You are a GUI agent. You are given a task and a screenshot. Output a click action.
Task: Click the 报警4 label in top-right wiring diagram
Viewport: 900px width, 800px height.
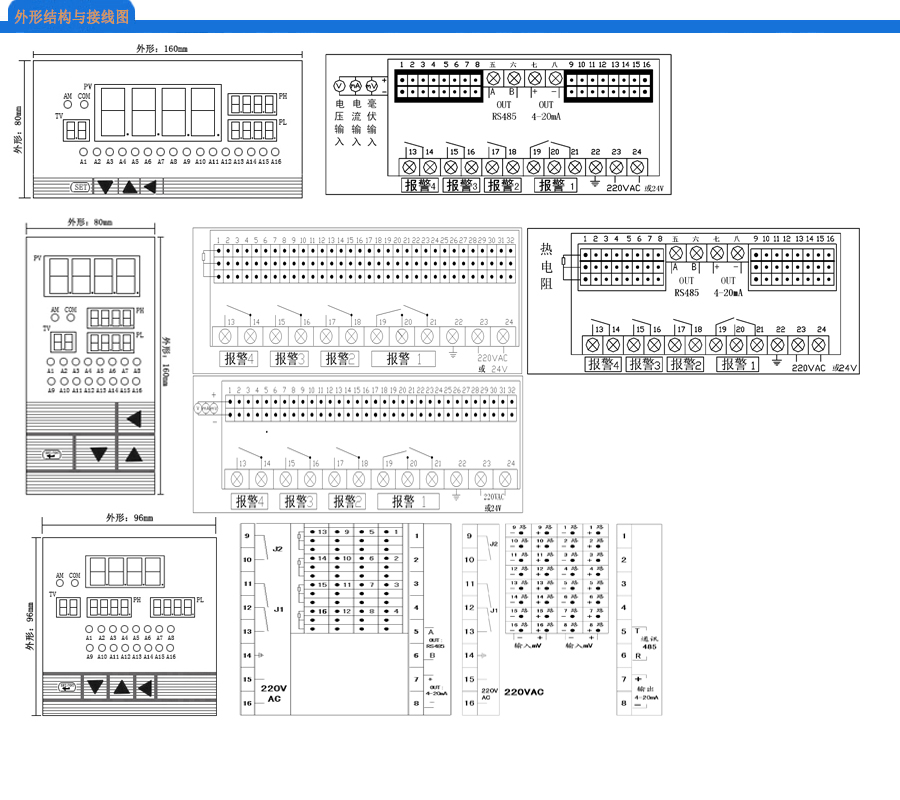(419, 186)
